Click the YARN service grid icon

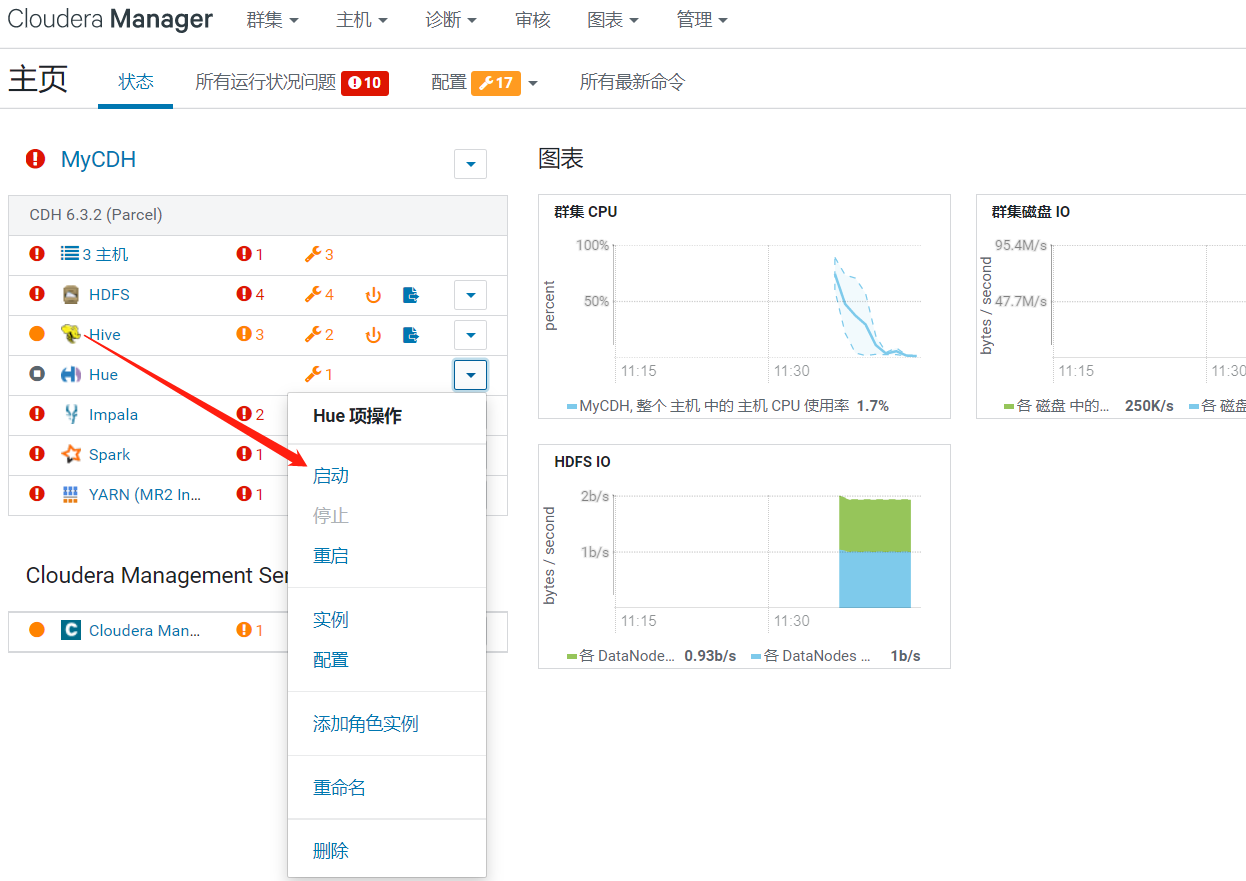pyautogui.click(x=70, y=494)
